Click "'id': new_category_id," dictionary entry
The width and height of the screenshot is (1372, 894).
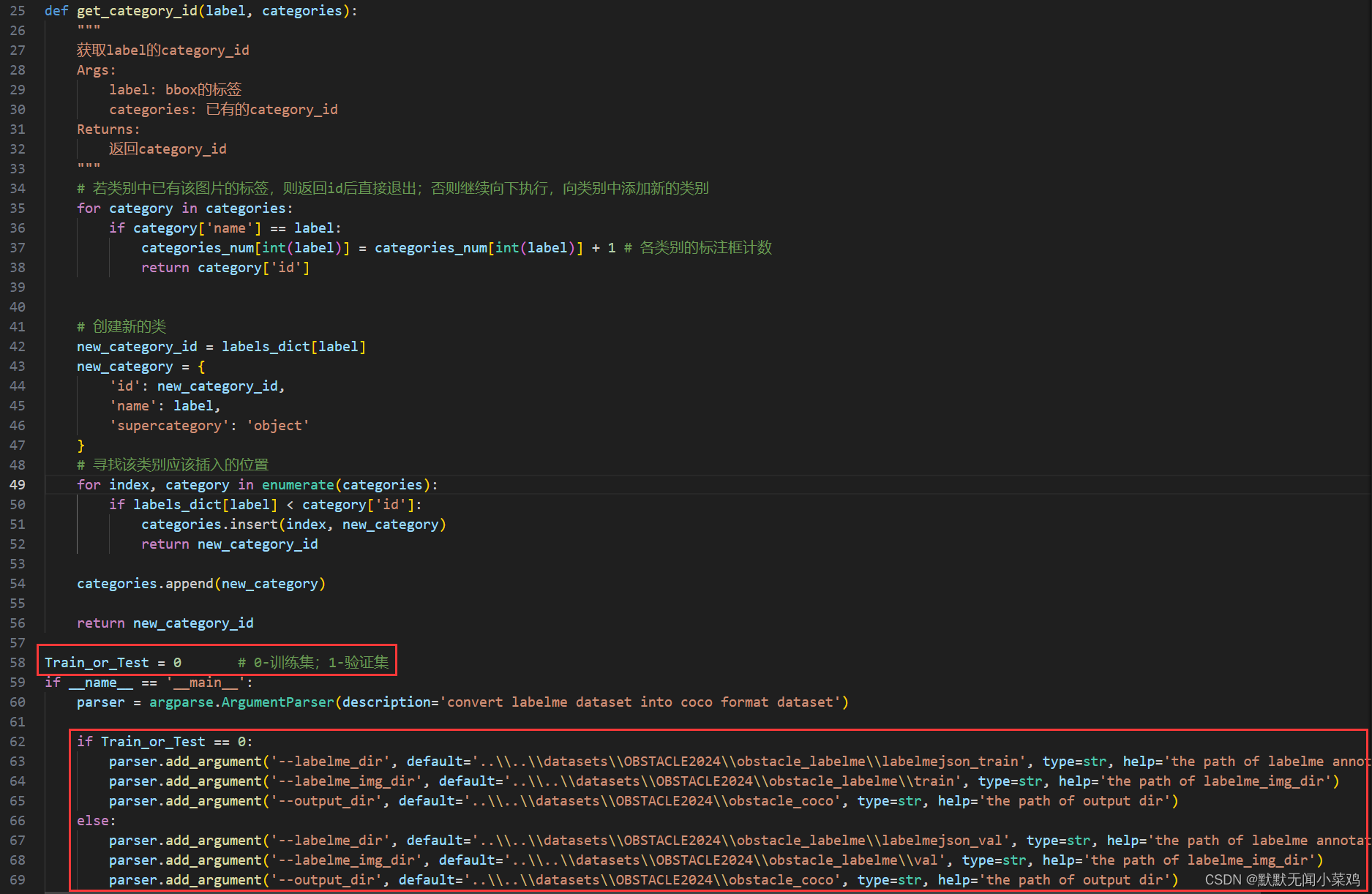click(x=197, y=386)
